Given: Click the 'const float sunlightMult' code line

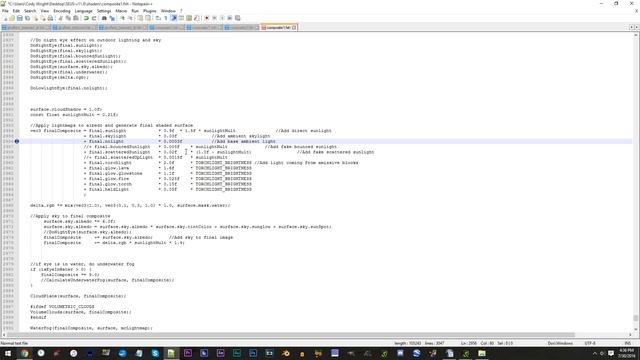Looking at the screenshot, I should pyautogui.click(x=74, y=115).
